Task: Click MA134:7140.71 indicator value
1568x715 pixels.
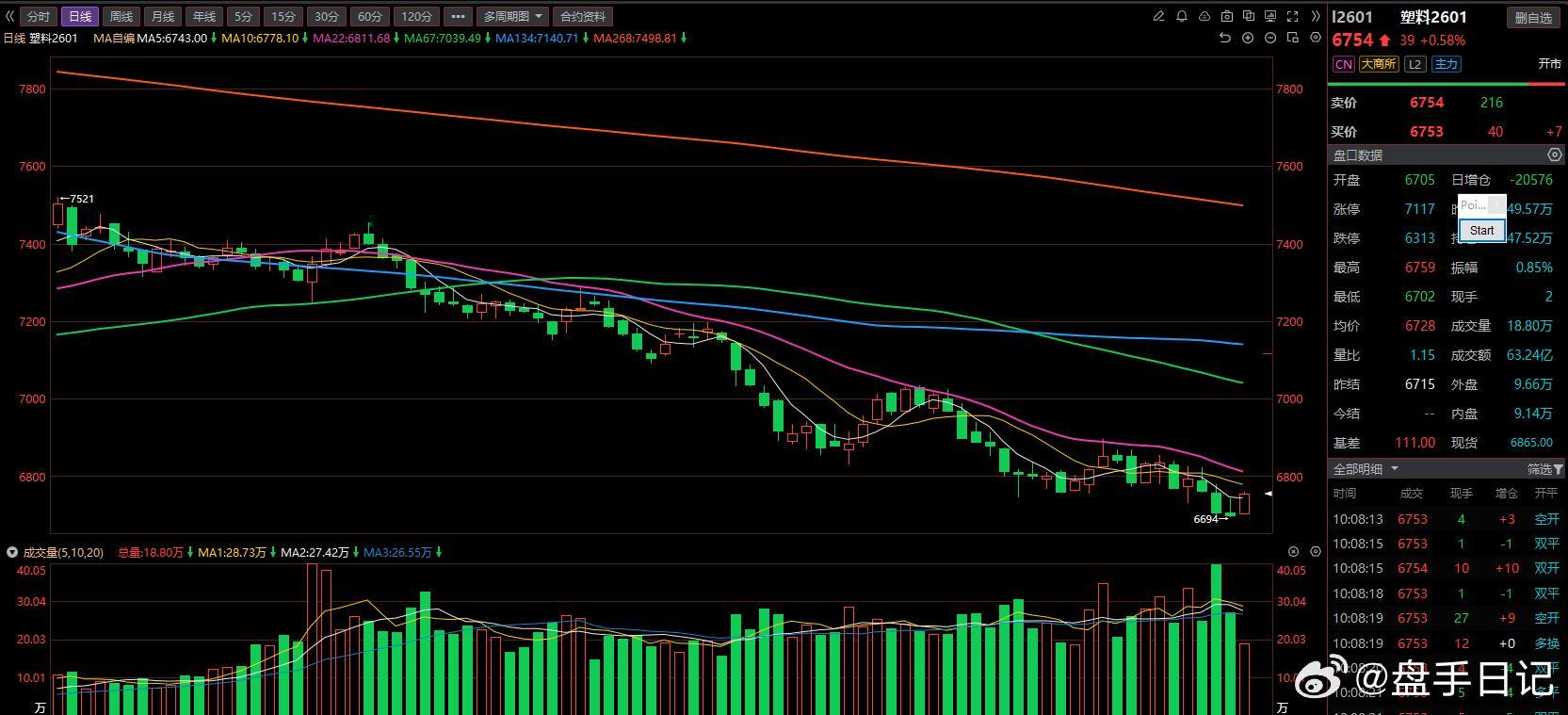Action: pos(537,39)
